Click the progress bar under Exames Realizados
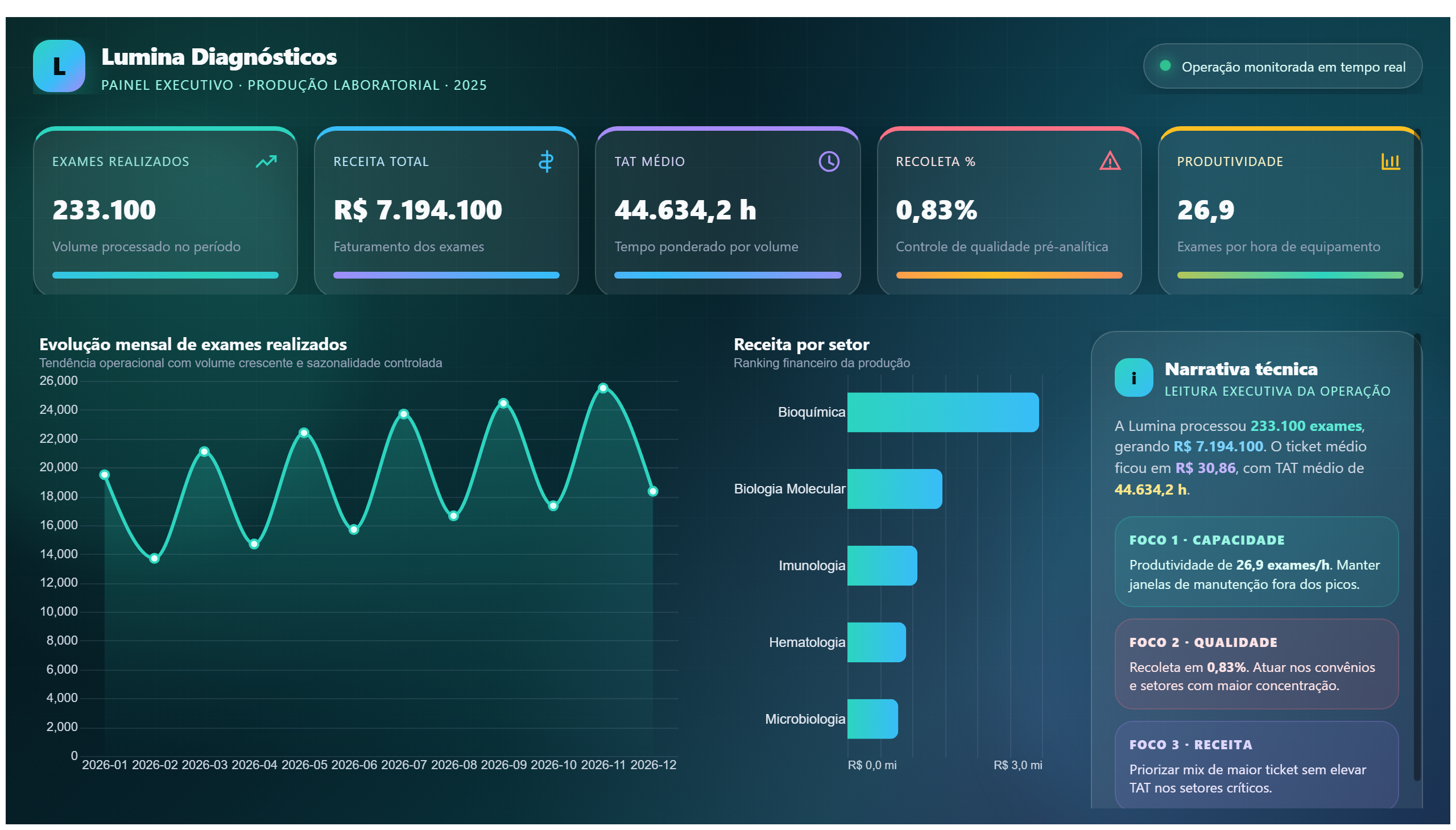This screenshot has width=1456, height=830. [x=166, y=275]
